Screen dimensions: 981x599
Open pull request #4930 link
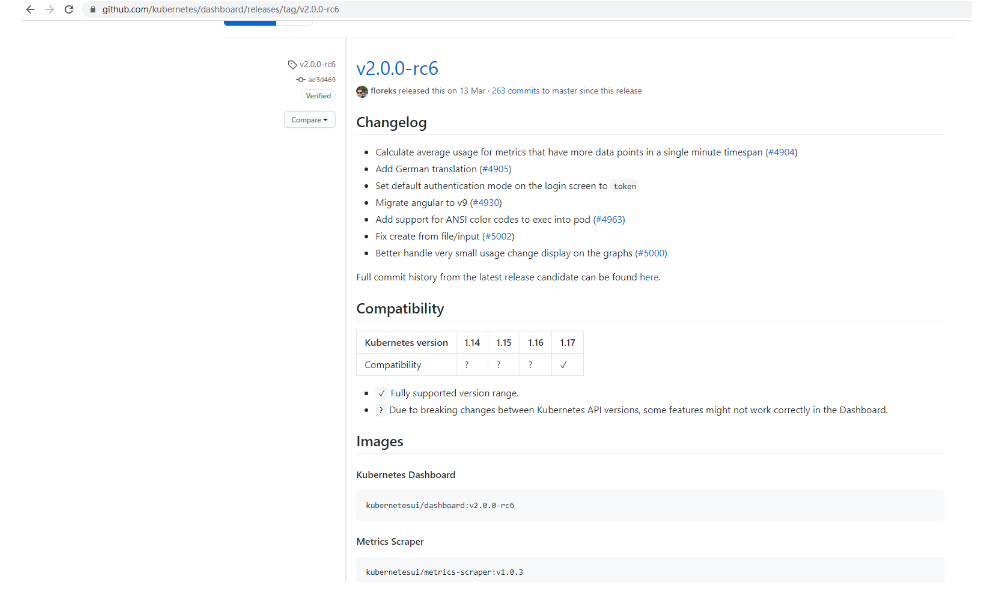pos(486,203)
